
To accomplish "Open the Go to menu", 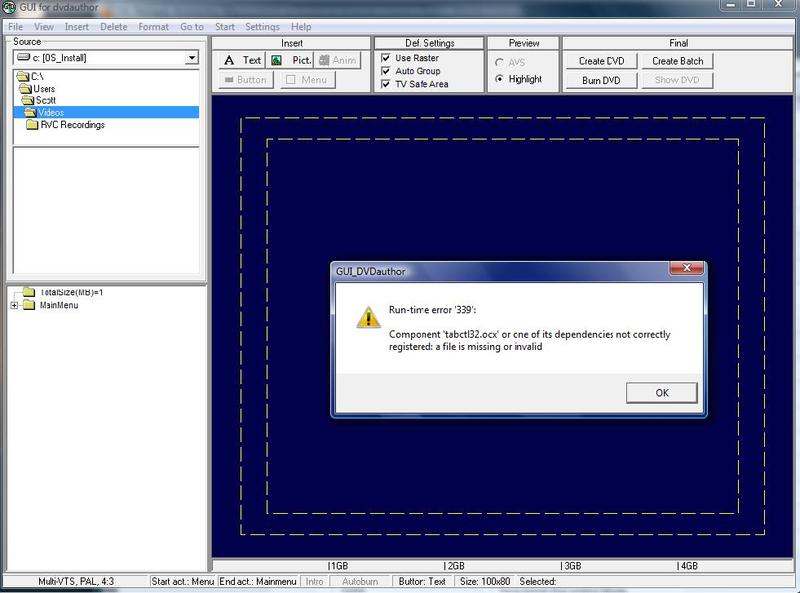I will (x=192, y=27).
